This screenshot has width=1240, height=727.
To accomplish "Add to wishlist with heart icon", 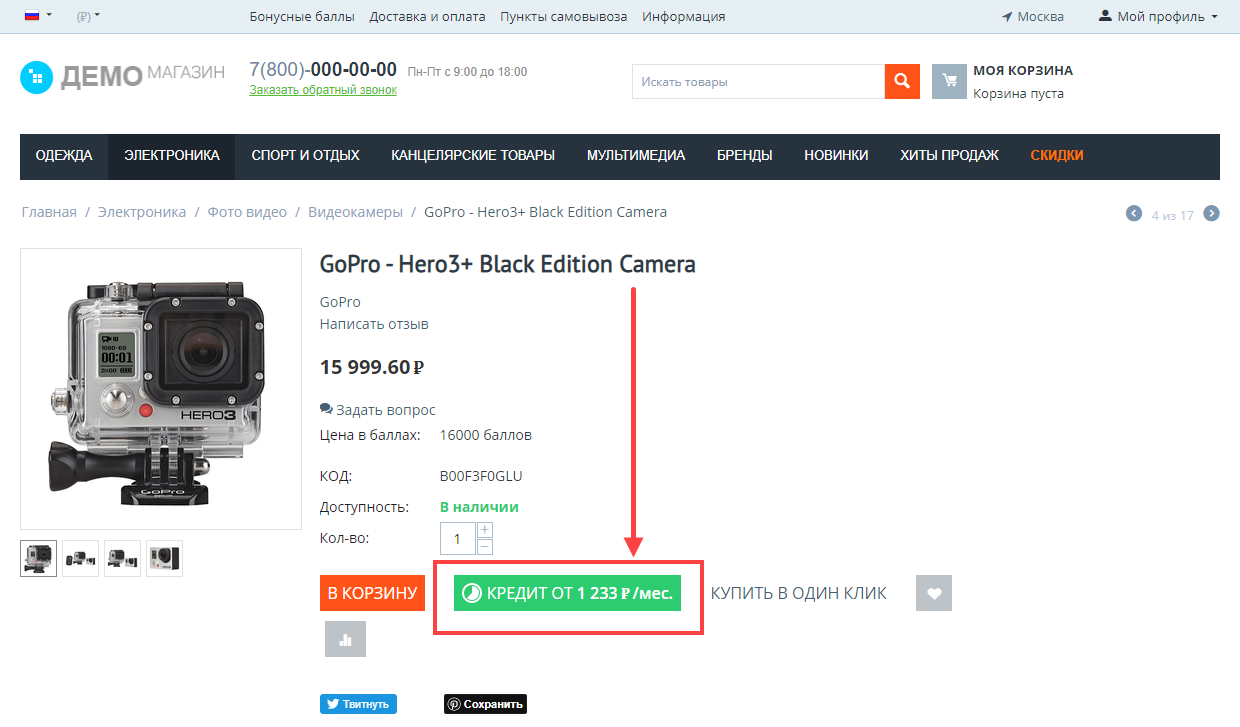I will pos(934,593).
